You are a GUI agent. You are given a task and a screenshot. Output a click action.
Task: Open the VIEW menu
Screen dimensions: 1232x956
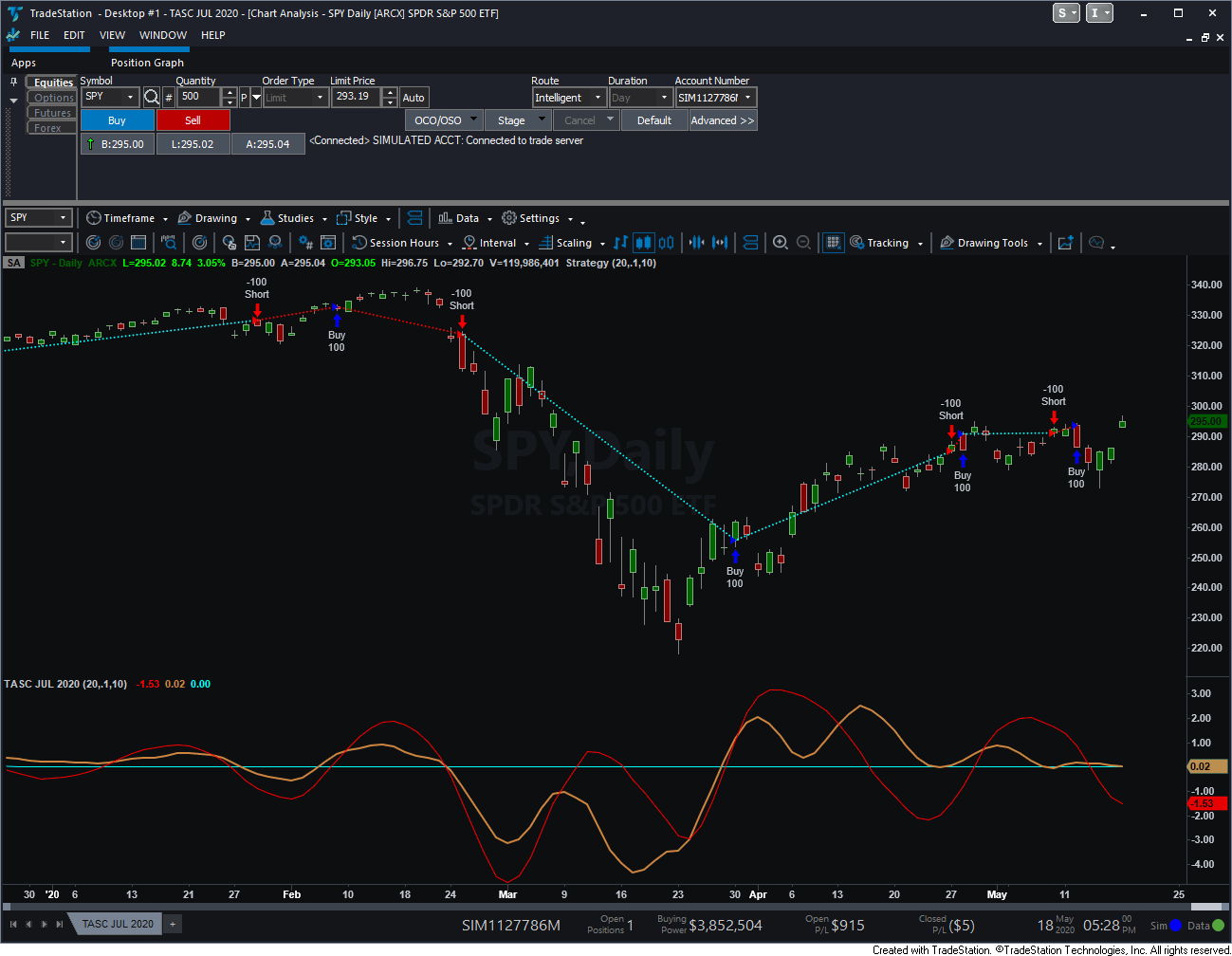tap(112, 35)
